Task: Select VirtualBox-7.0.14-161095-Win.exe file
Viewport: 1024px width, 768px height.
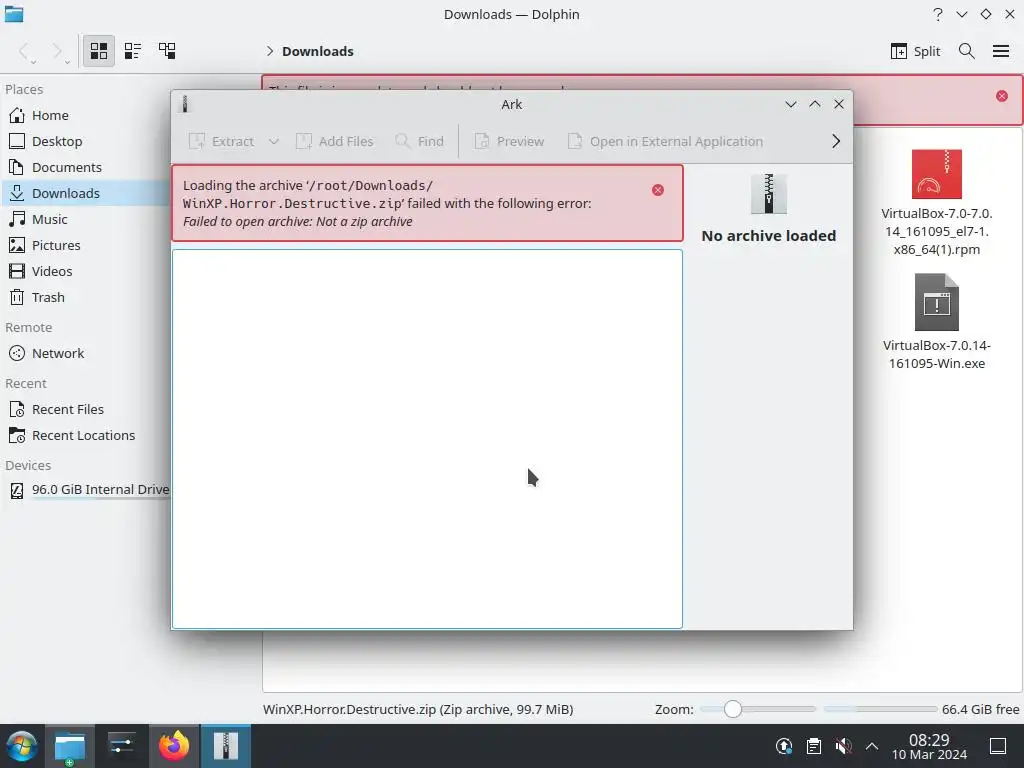Action: pyautogui.click(x=936, y=321)
